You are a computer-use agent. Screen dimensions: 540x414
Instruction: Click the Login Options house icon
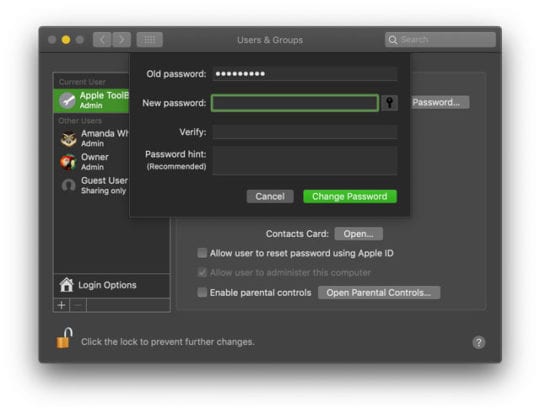click(x=66, y=285)
